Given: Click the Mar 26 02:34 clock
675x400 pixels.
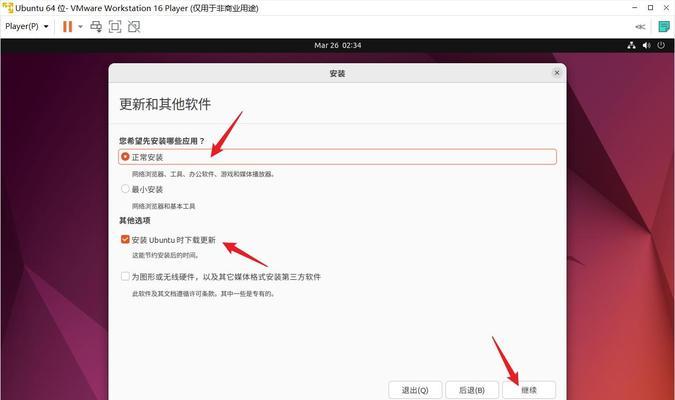Looking at the screenshot, I should pyautogui.click(x=338, y=45).
